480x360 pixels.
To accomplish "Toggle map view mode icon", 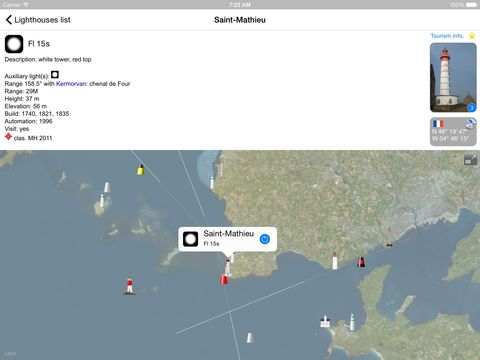I will coord(470,160).
